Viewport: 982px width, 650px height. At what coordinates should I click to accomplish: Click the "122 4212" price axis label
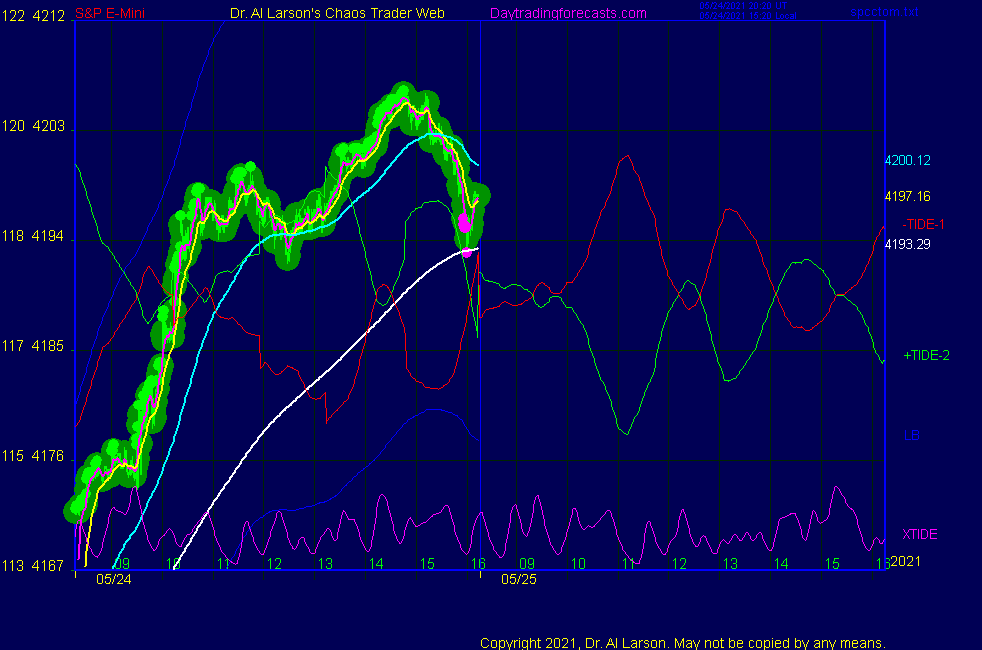33,16
